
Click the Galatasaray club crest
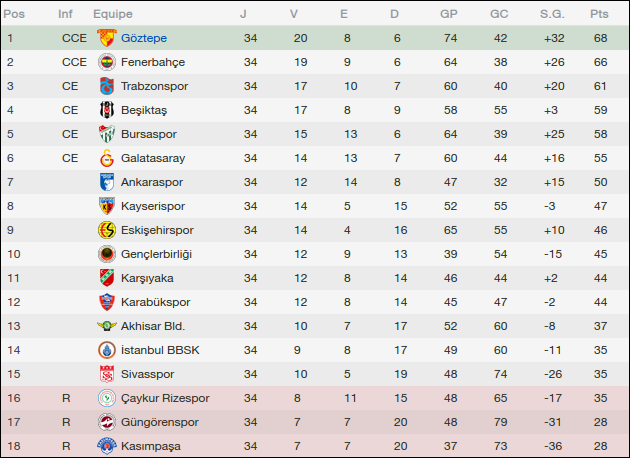tap(106, 158)
